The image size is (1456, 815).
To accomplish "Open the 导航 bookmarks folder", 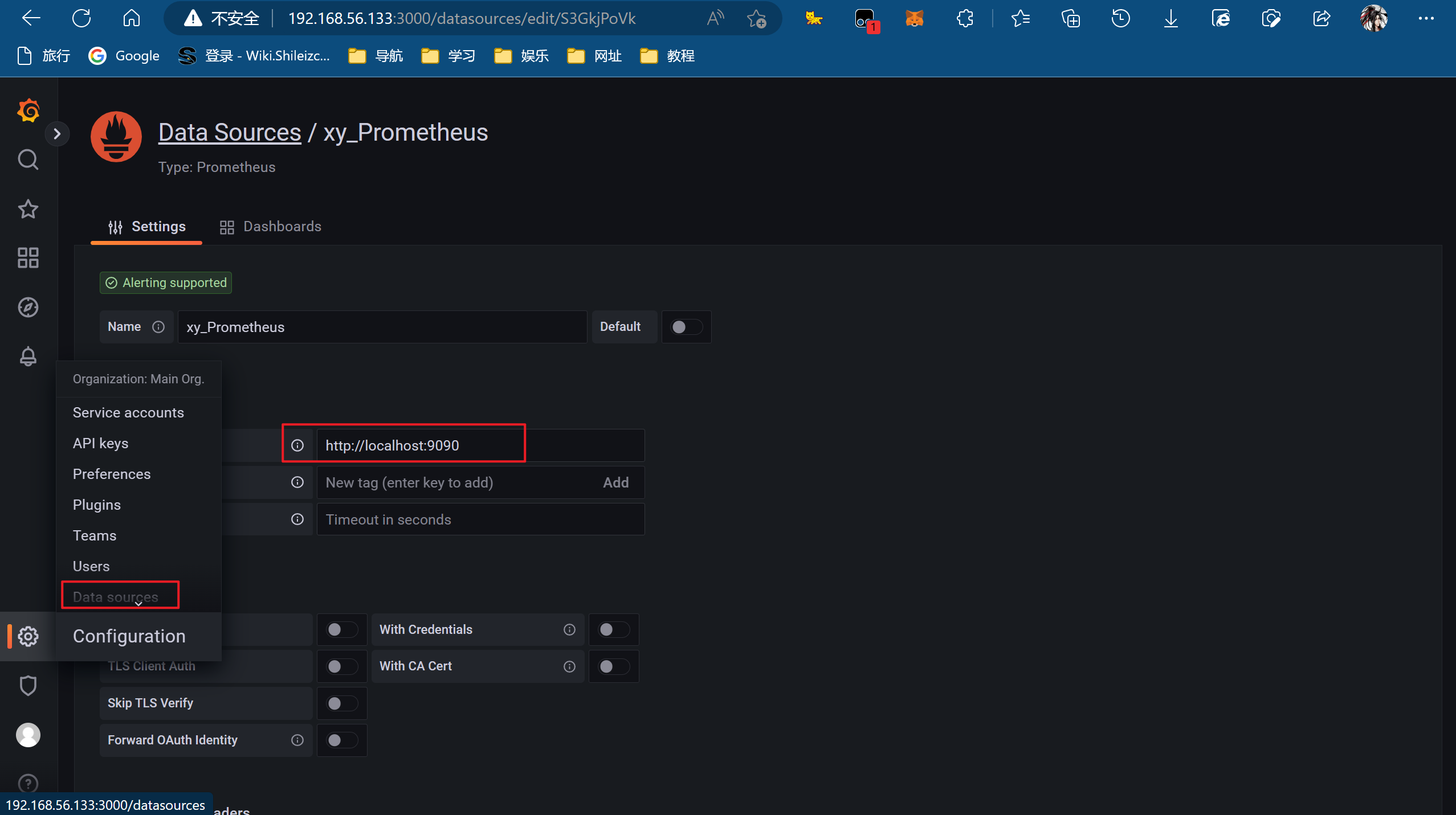I will pos(376,56).
